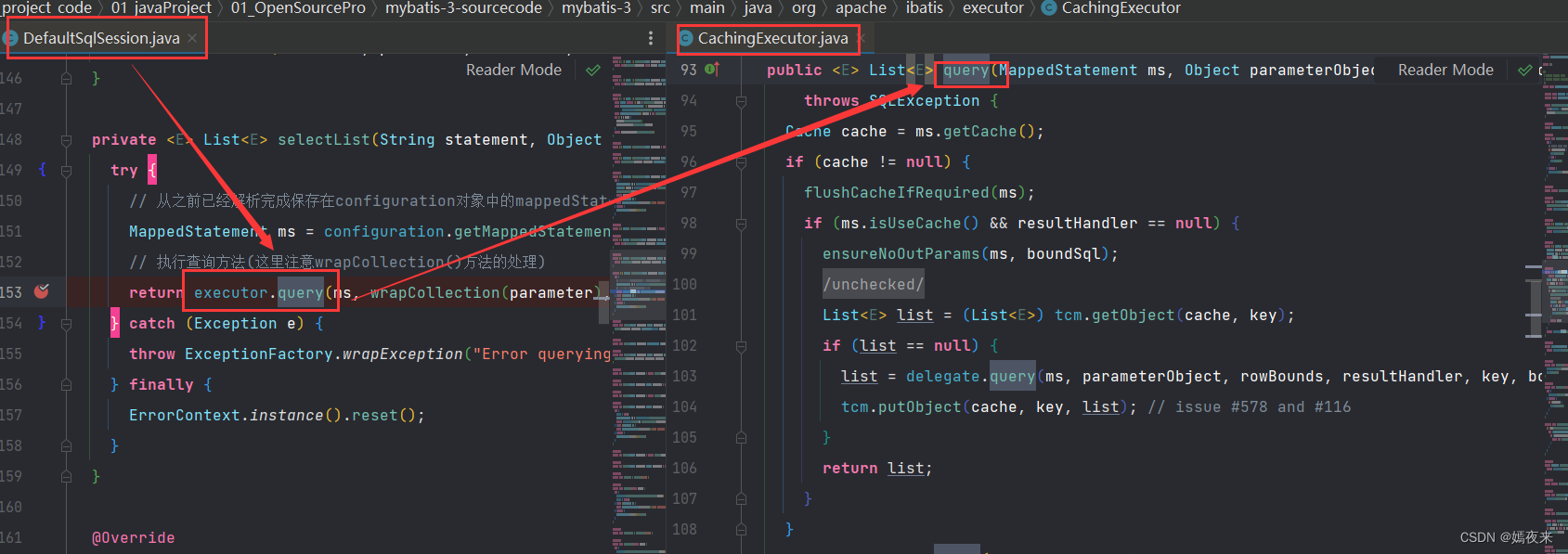1568x554 pixels.
Task: Click ms.isUseCache() on line 98
Action: click(910, 223)
